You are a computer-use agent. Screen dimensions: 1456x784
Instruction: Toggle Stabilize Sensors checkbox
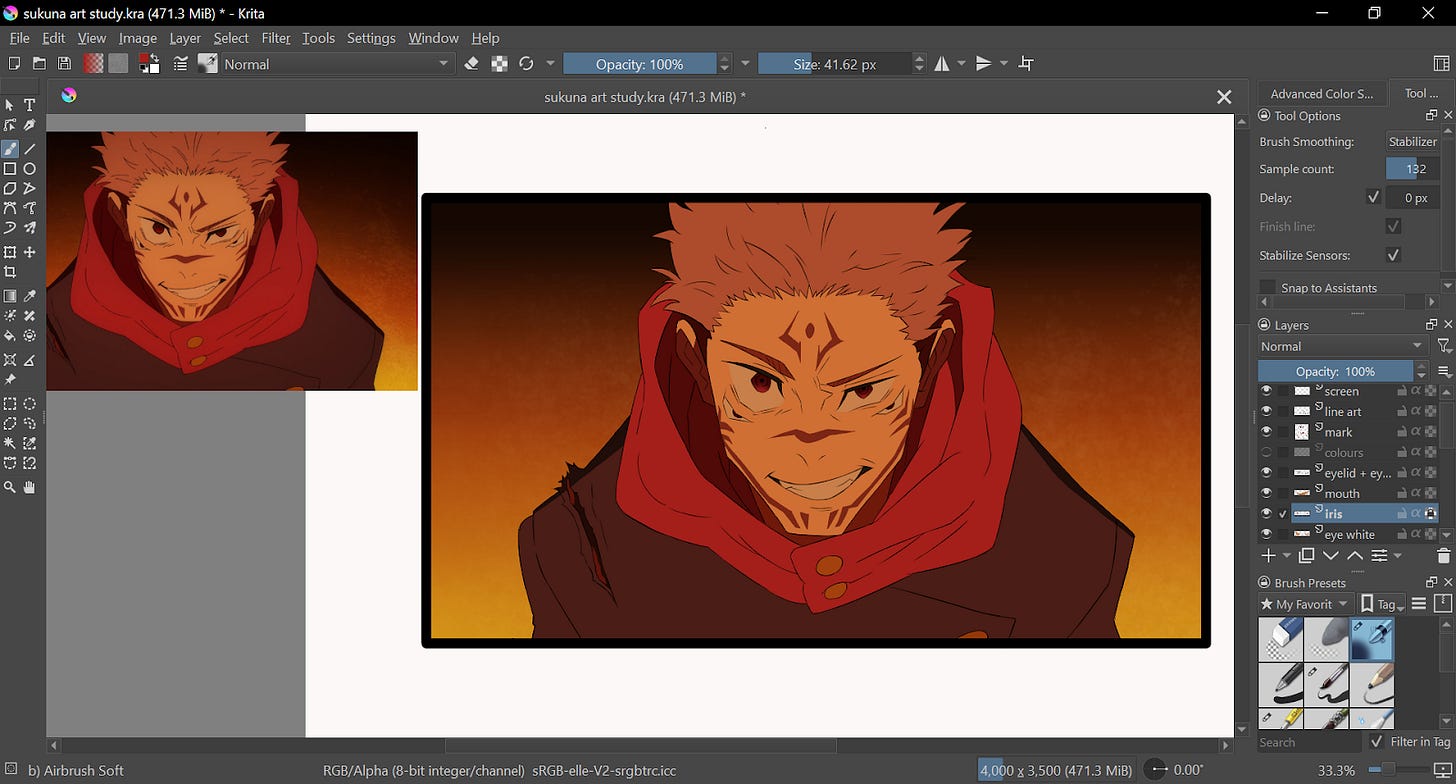(1393, 255)
